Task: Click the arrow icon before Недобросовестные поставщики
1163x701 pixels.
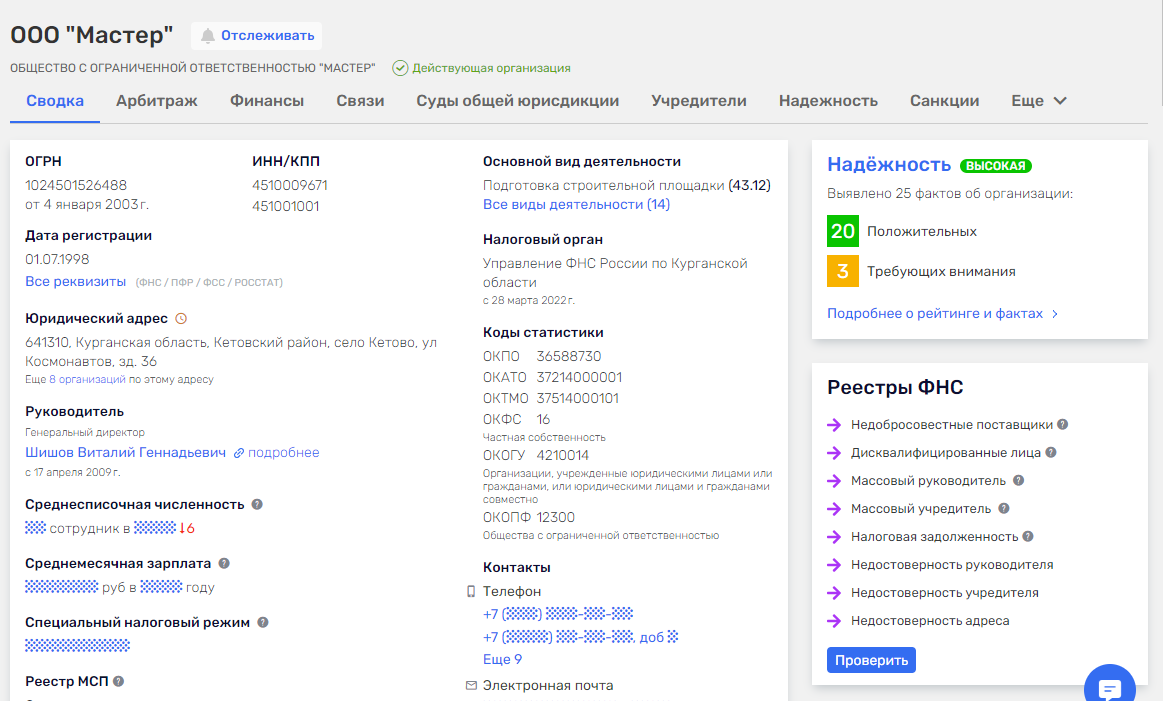Action: point(834,425)
